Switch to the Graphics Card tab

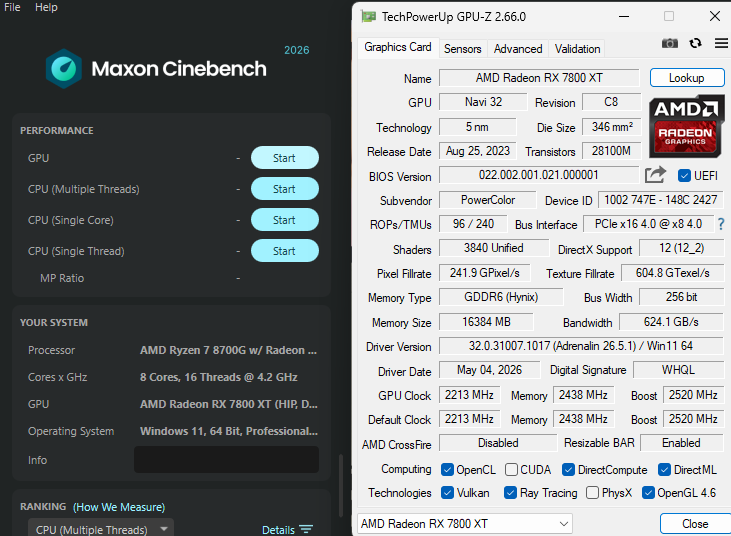(x=398, y=48)
